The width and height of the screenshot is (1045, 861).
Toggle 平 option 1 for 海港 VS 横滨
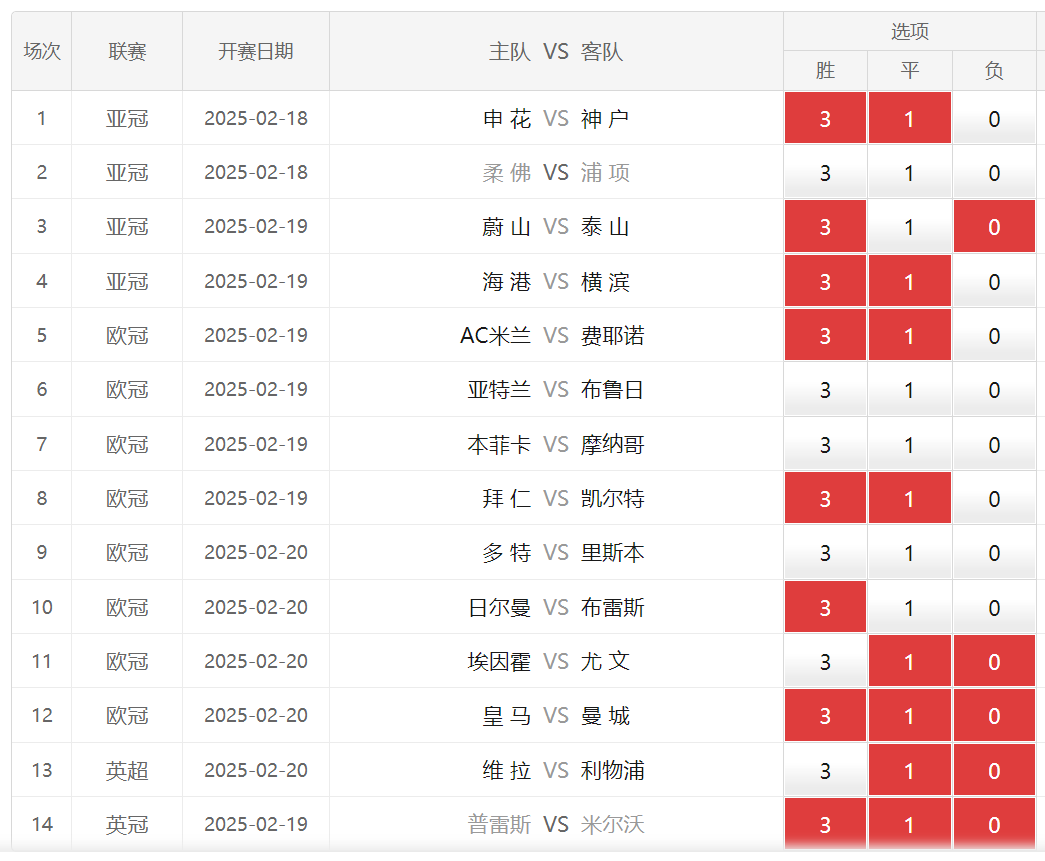coord(910,281)
